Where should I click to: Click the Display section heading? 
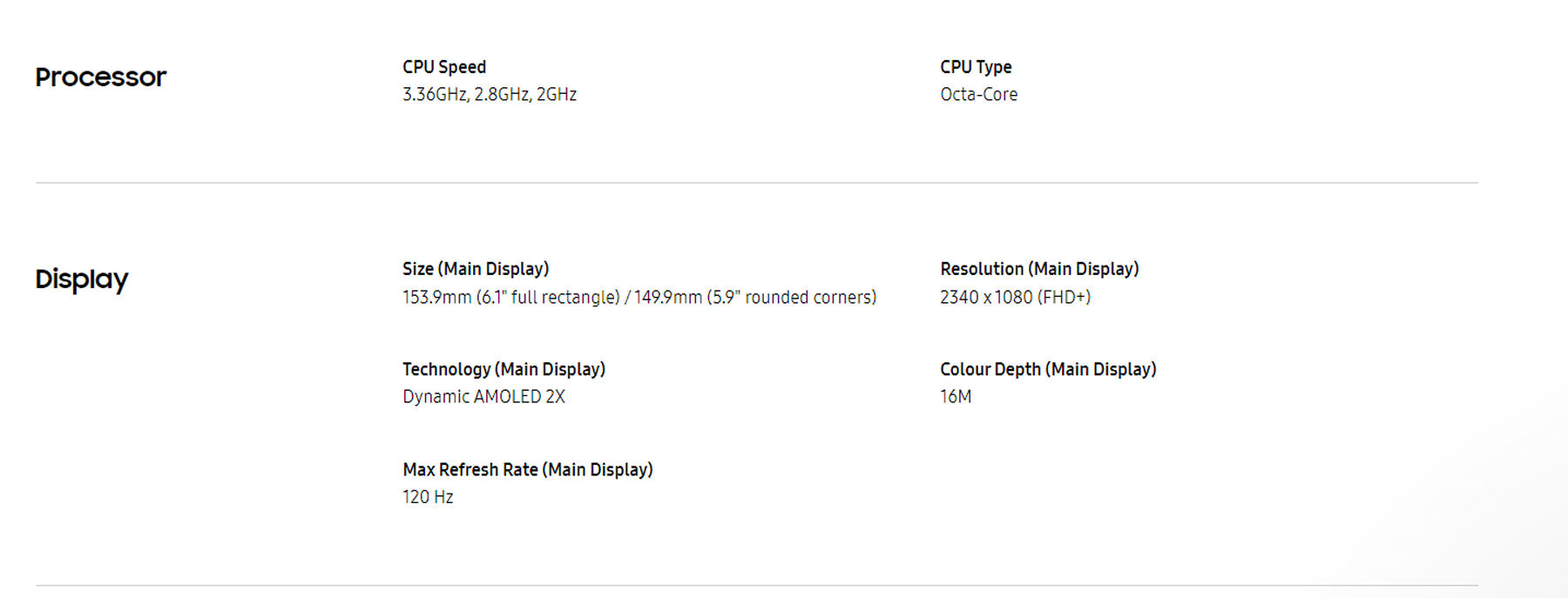82,279
